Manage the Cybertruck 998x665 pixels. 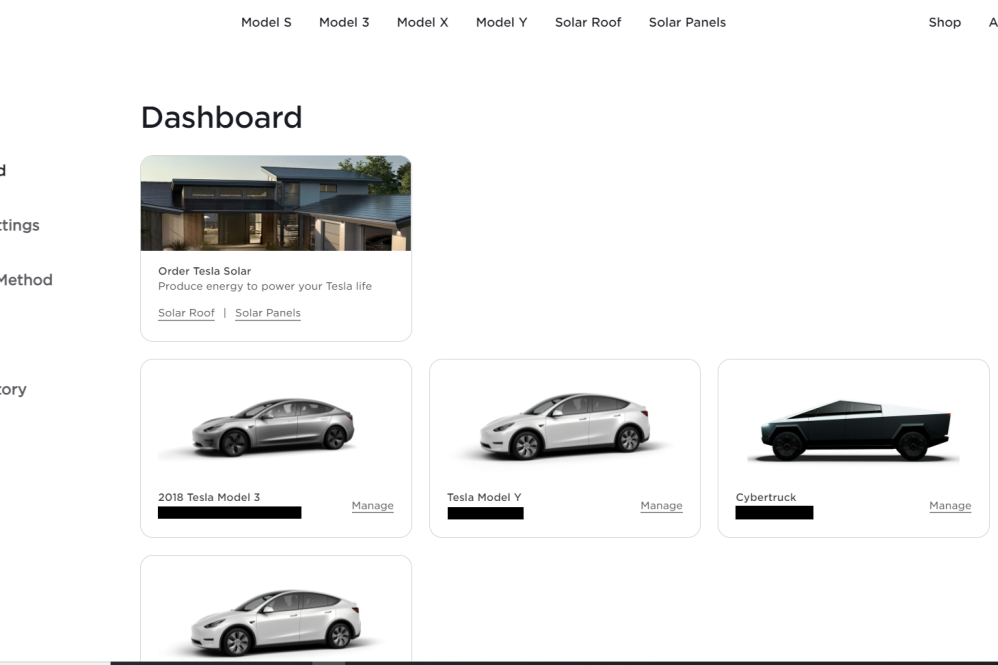[950, 505]
